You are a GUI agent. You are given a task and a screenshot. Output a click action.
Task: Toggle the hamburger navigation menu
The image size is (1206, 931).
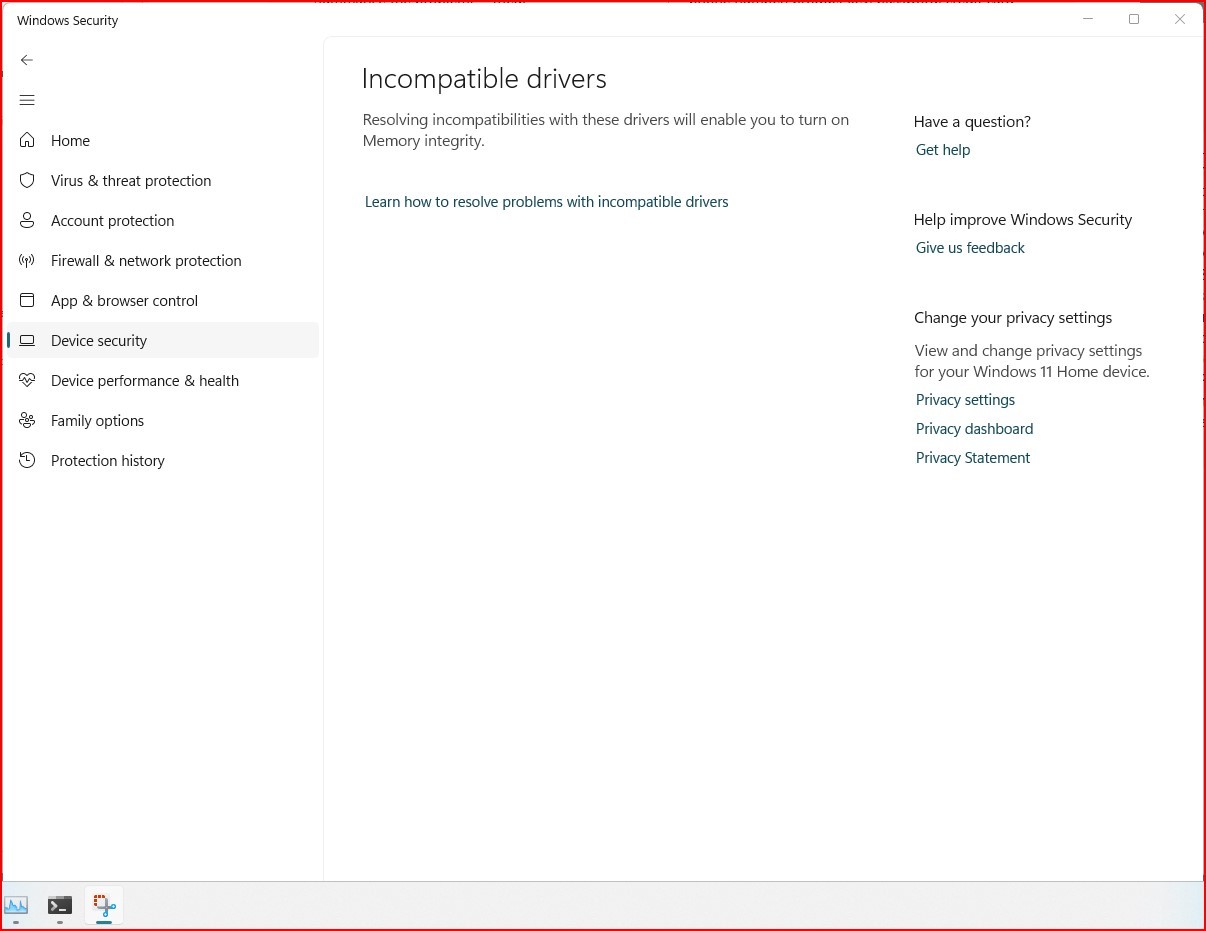point(27,100)
